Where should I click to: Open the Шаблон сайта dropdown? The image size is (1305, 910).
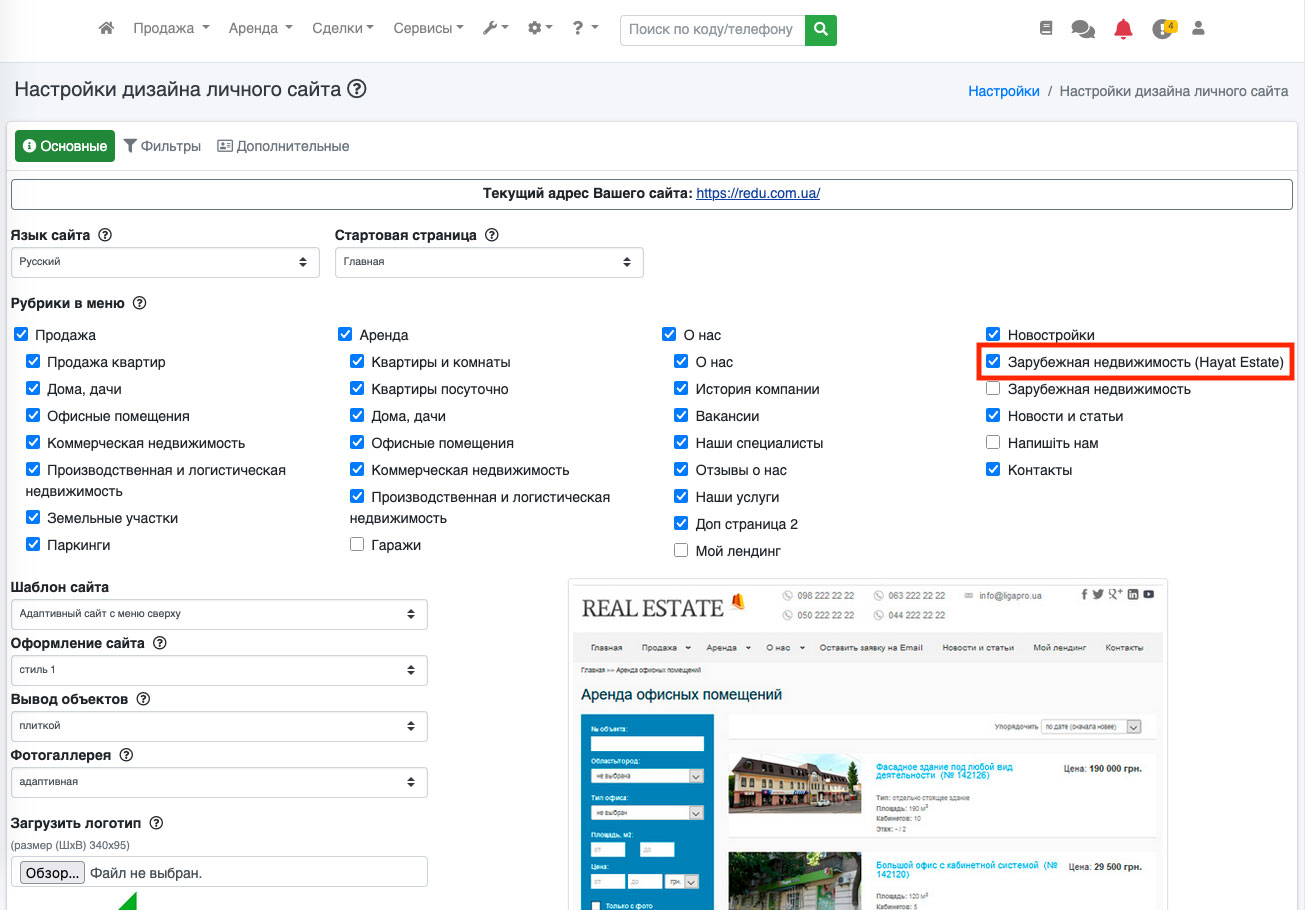[218, 614]
